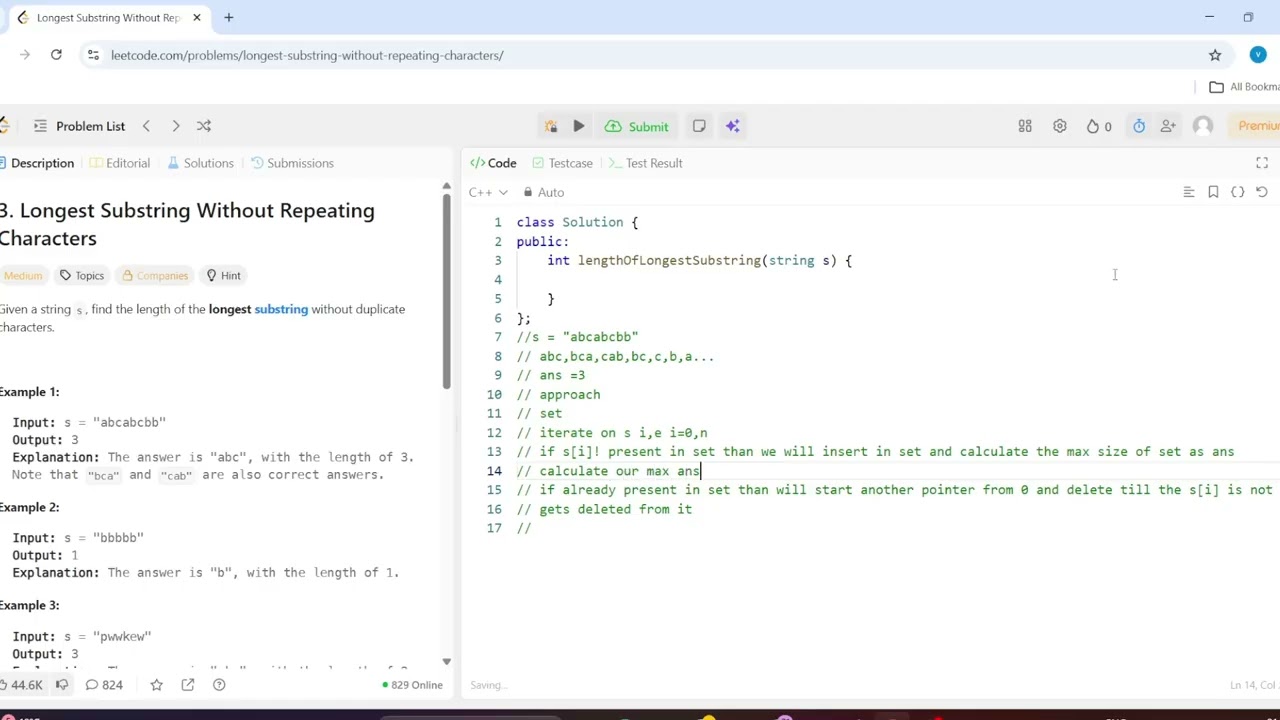
Task: Switch to the Description tab
Action: click(37, 163)
